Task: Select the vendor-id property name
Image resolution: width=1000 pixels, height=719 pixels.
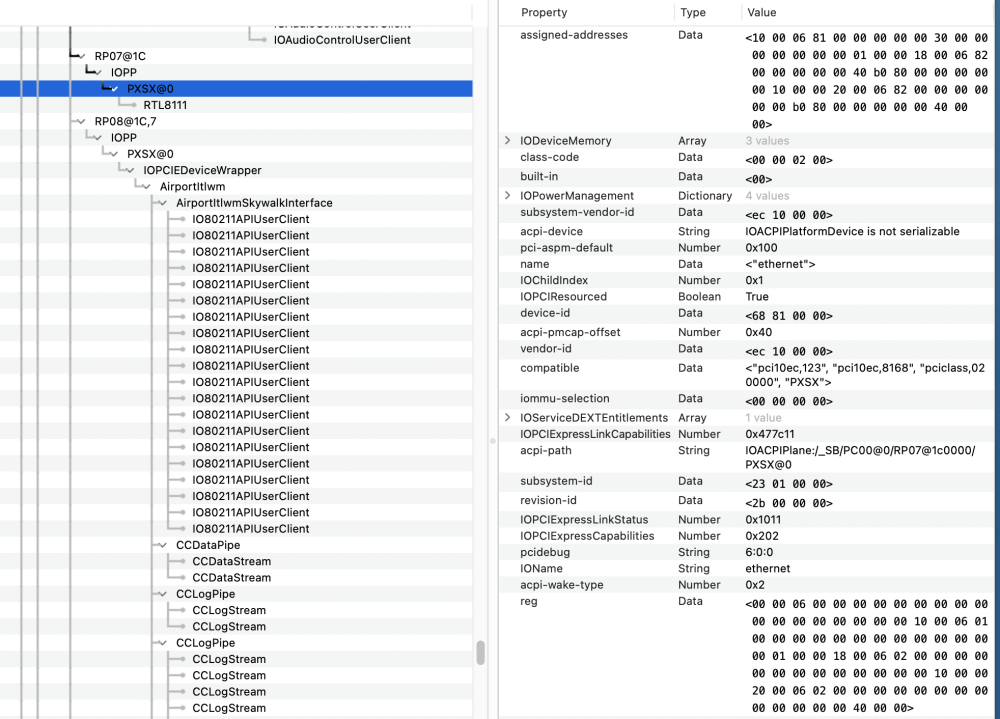Action: point(546,348)
